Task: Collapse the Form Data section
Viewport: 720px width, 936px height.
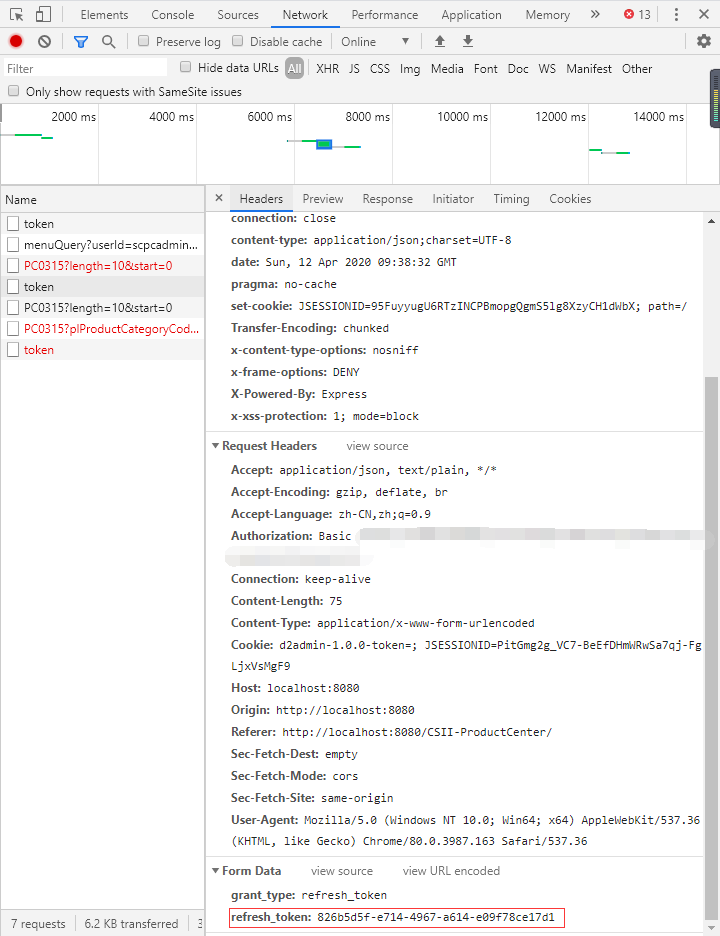Action: pos(216,871)
